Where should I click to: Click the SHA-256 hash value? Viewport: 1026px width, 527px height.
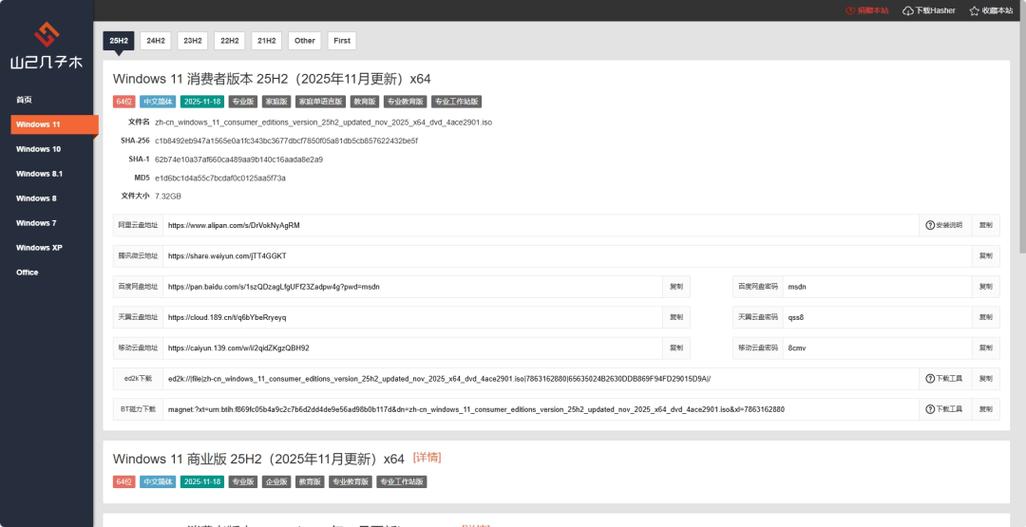pos(286,141)
